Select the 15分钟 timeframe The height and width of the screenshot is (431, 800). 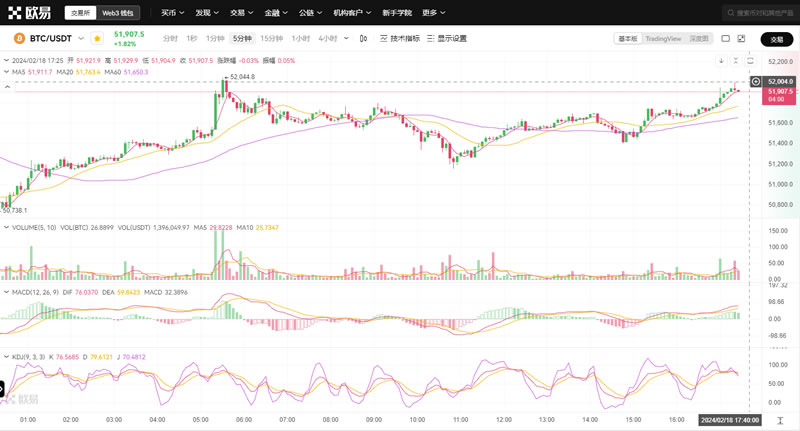(x=271, y=38)
